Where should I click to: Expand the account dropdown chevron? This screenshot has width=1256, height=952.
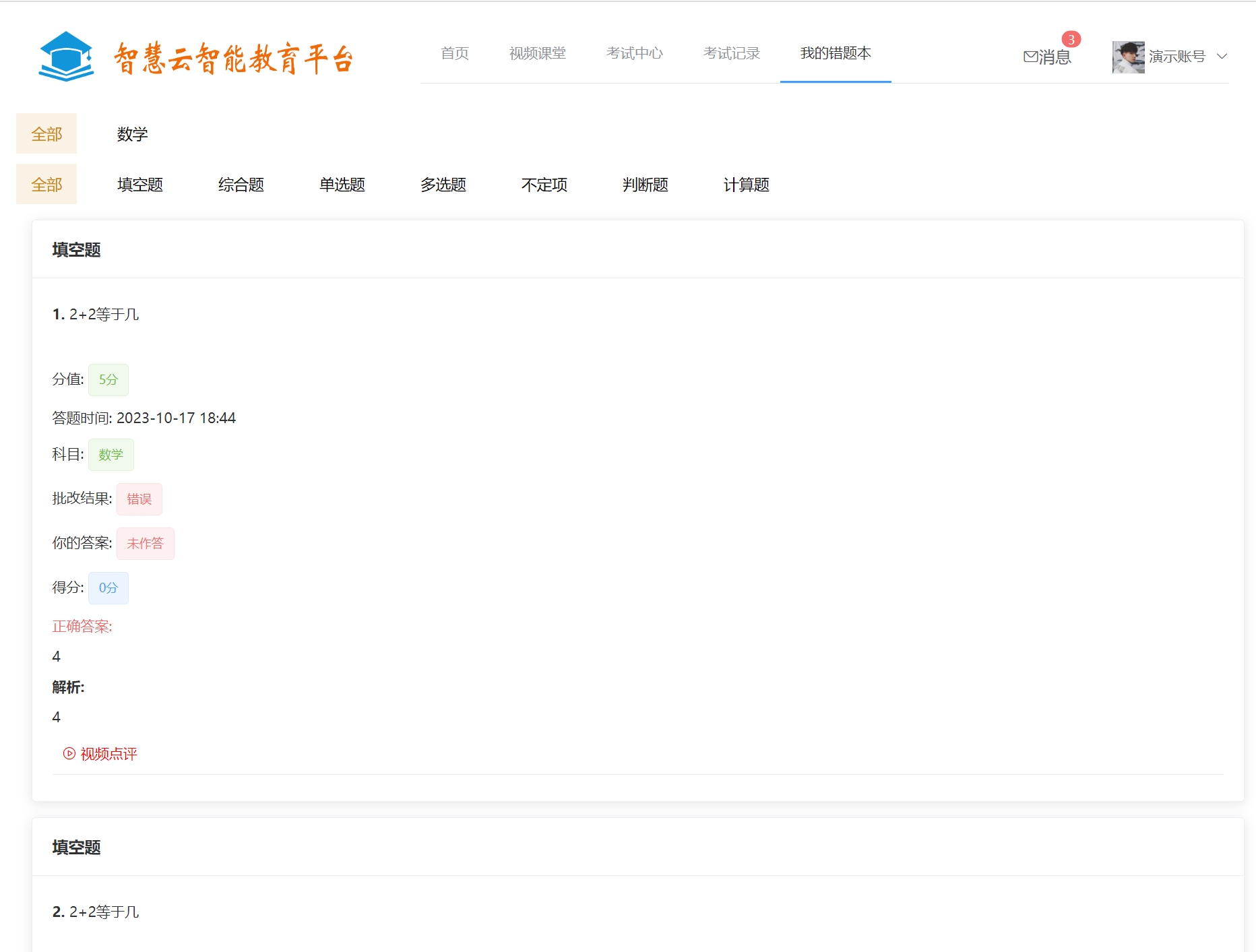tap(1222, 57)
